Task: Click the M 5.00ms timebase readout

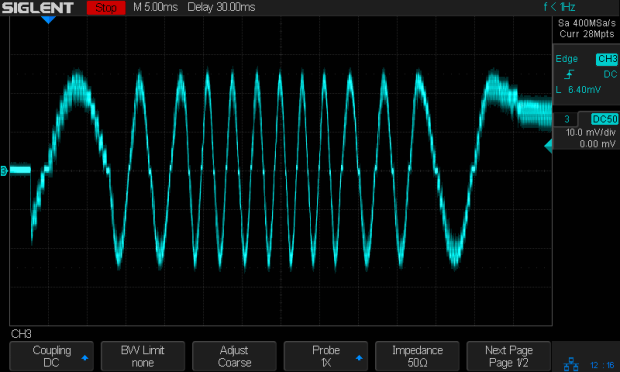Action: (155, 7)
